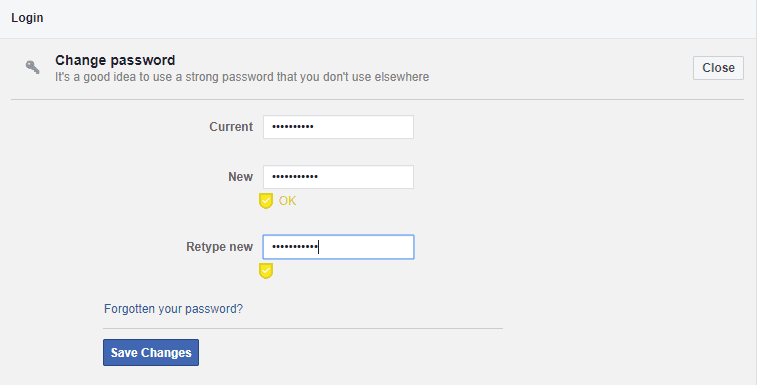This screenshot has width=757, height=385.
Task: Click the text caret in Retype new field
Action: pyautogui.click(x=319, y=247)
